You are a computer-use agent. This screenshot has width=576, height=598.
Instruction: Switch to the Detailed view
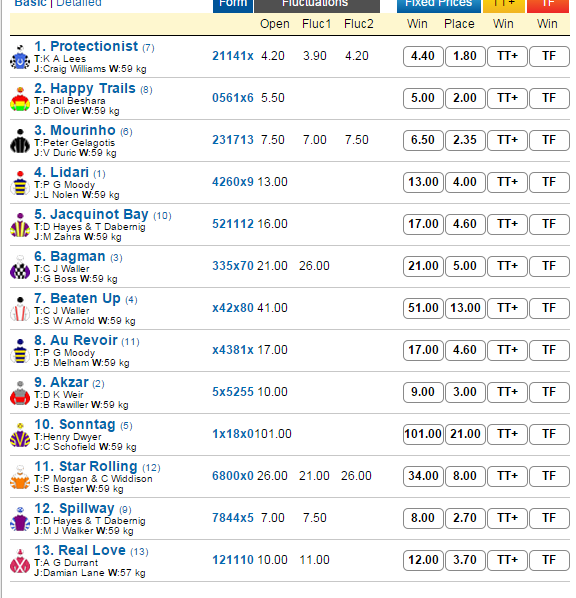click(x=79, y=3)
